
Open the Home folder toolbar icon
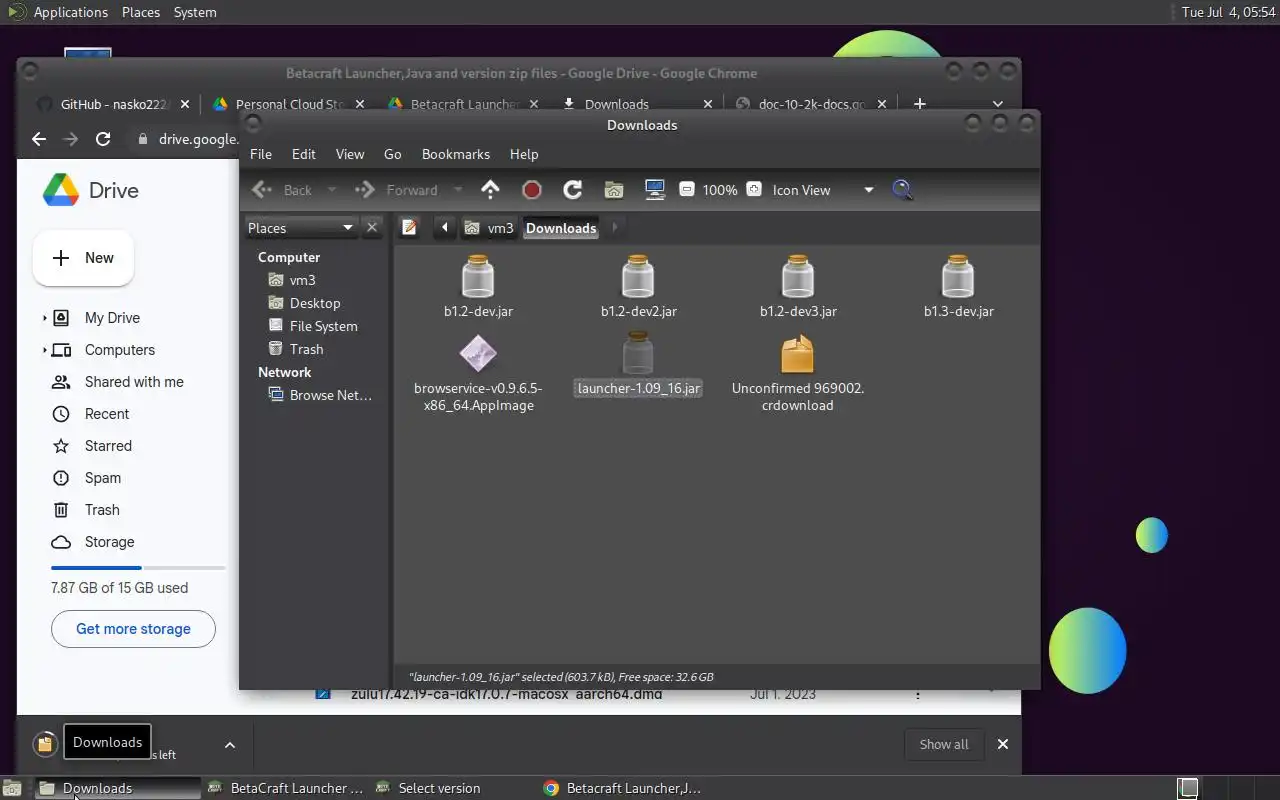coord(614,190)
